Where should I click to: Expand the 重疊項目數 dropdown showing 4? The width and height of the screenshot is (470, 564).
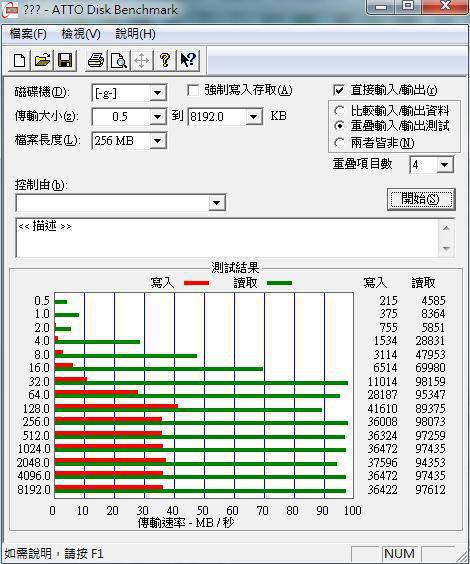pos(444,165)
